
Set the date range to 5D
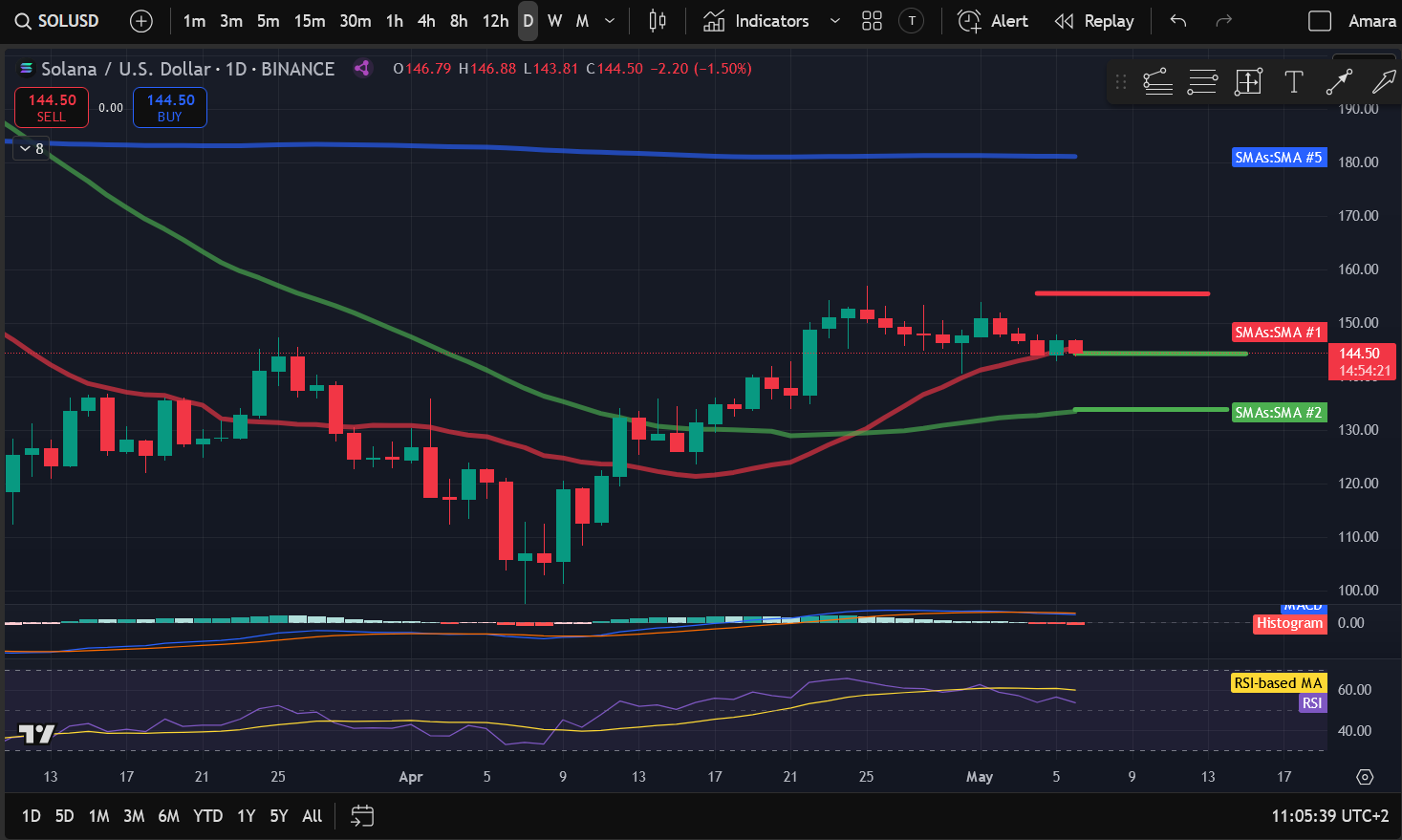click(64, 816)
